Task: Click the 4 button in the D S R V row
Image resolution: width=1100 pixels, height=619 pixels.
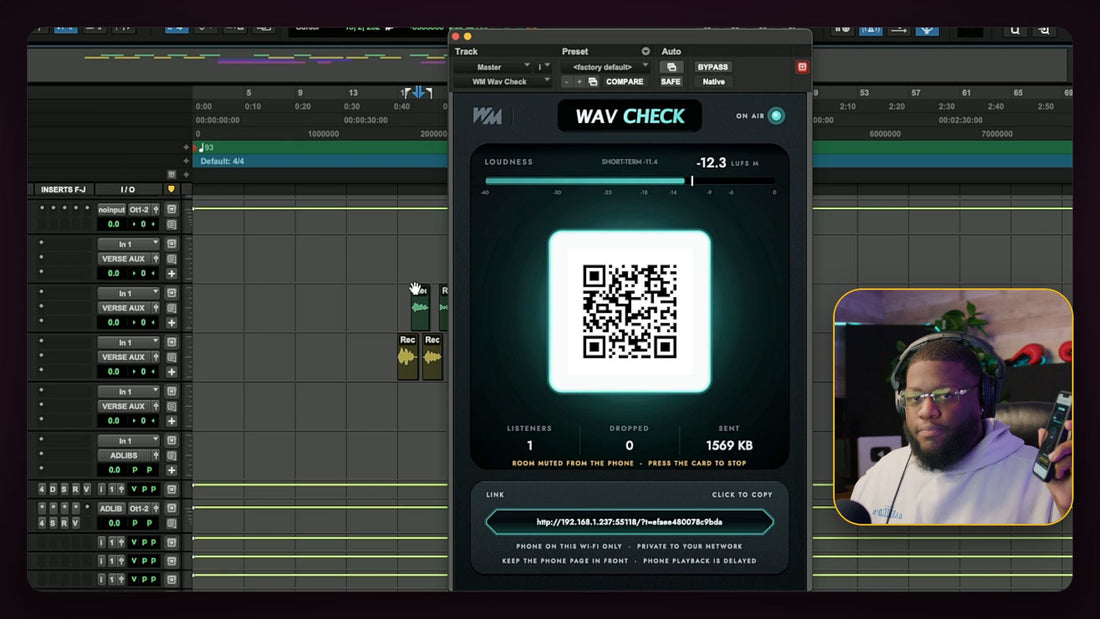Action: [41, 489]
